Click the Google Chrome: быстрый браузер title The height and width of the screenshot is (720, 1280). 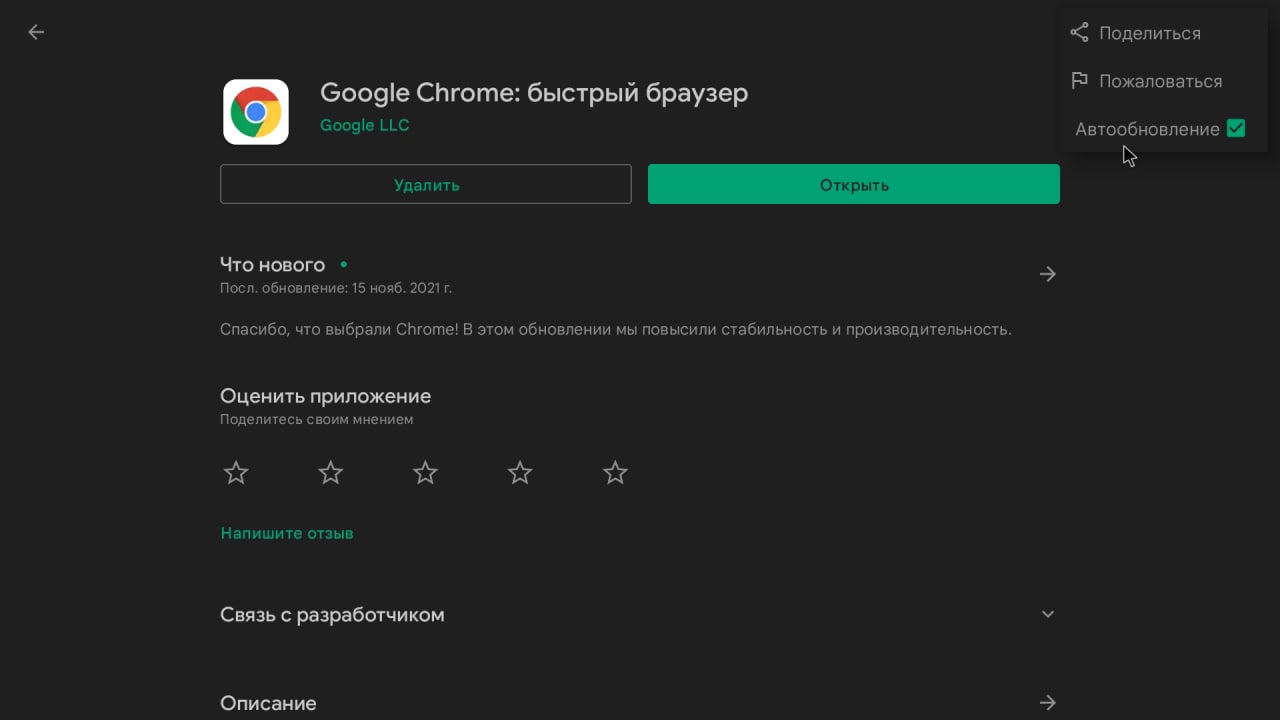(x=534, y=93)
